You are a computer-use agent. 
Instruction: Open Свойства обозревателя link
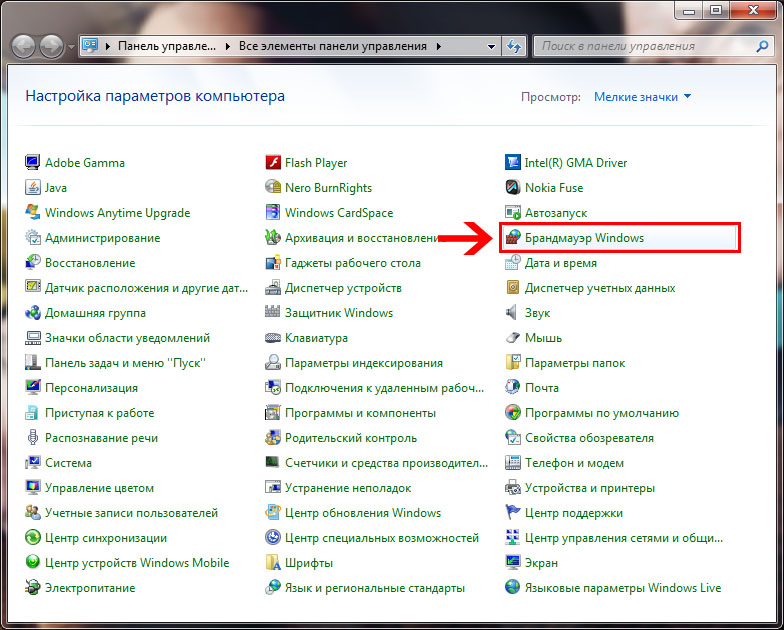pos(589,438)
